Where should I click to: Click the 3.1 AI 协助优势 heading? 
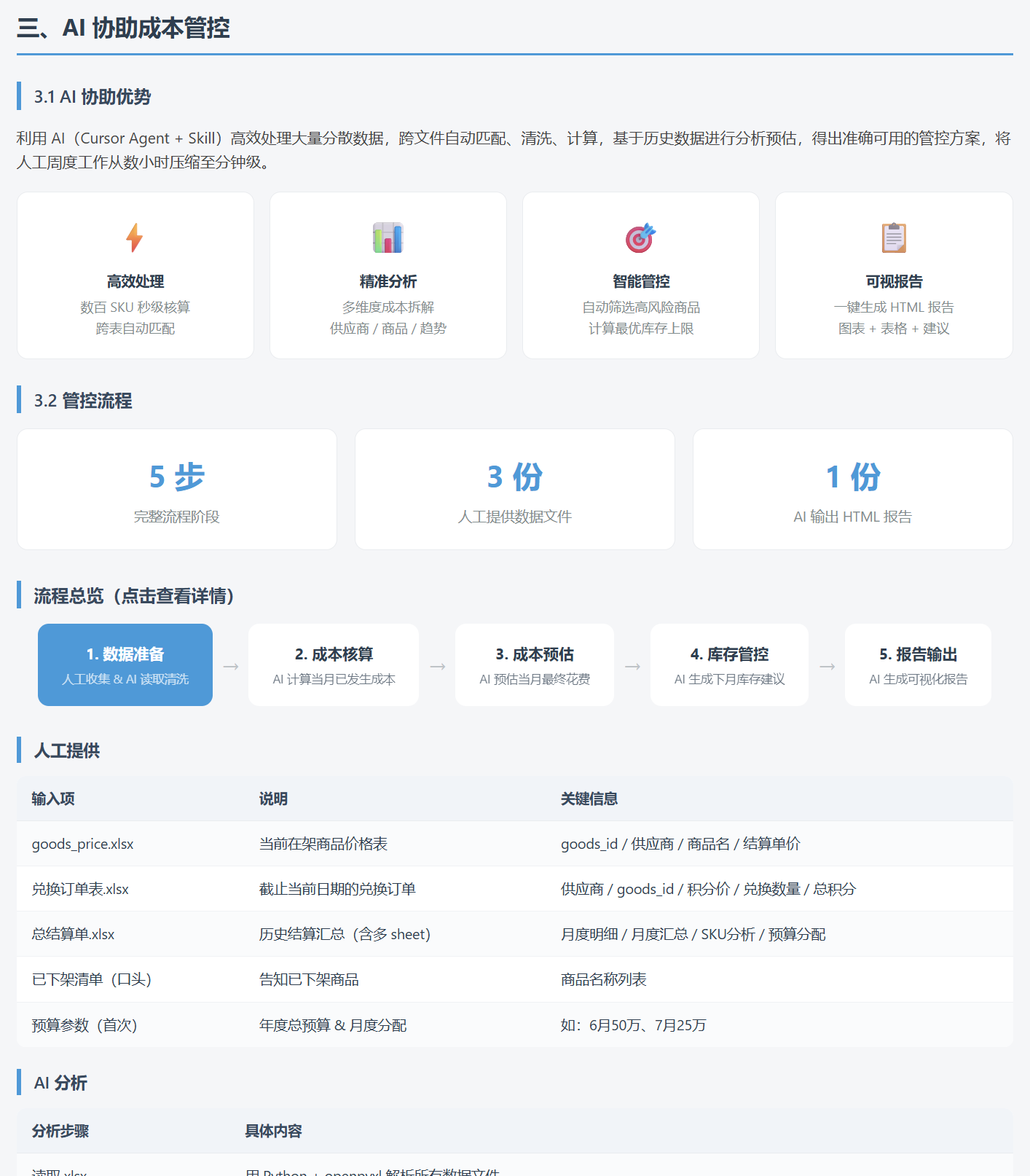[x=93, y=97]
